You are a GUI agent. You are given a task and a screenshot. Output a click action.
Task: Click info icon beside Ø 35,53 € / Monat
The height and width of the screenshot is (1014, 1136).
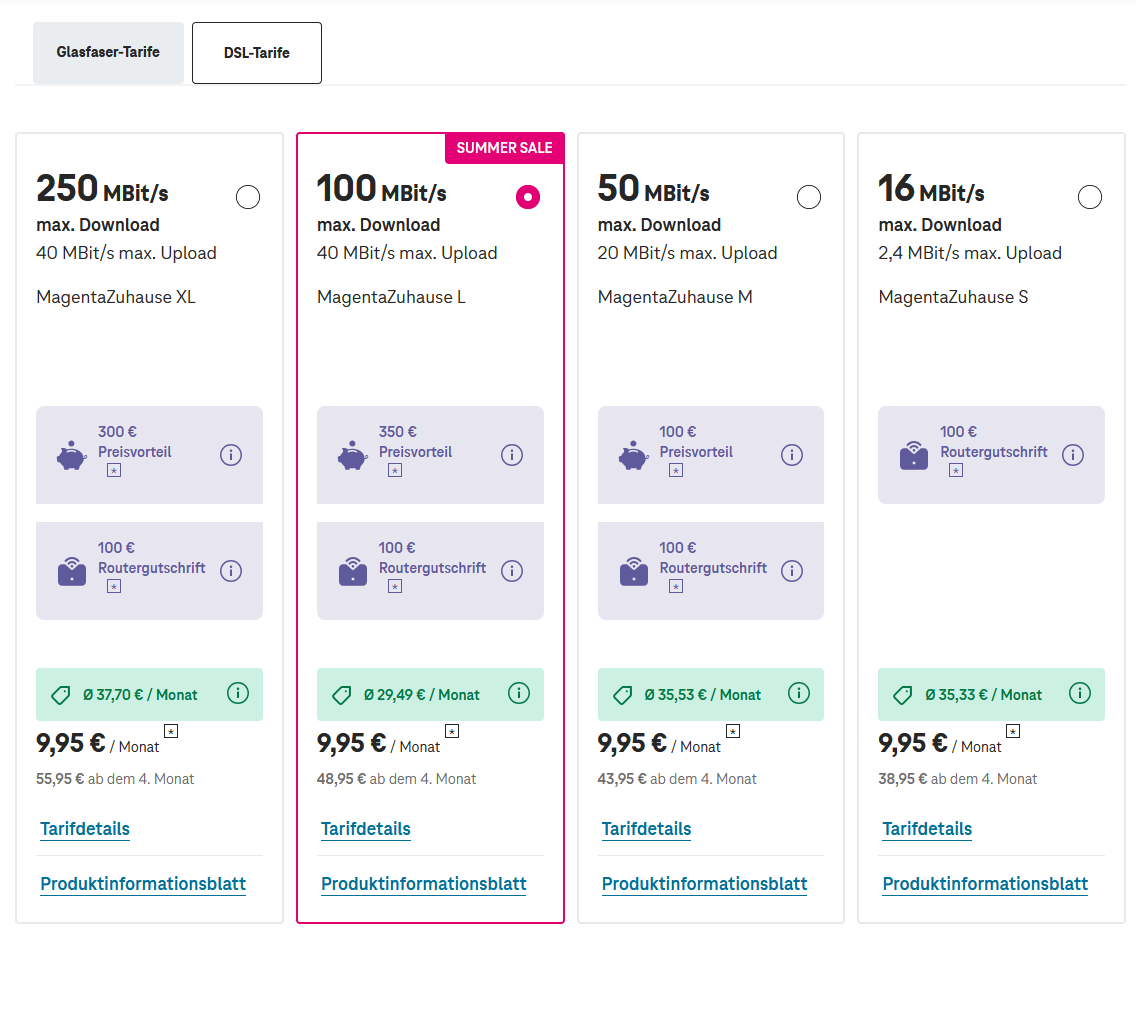[x=798, y=693]
